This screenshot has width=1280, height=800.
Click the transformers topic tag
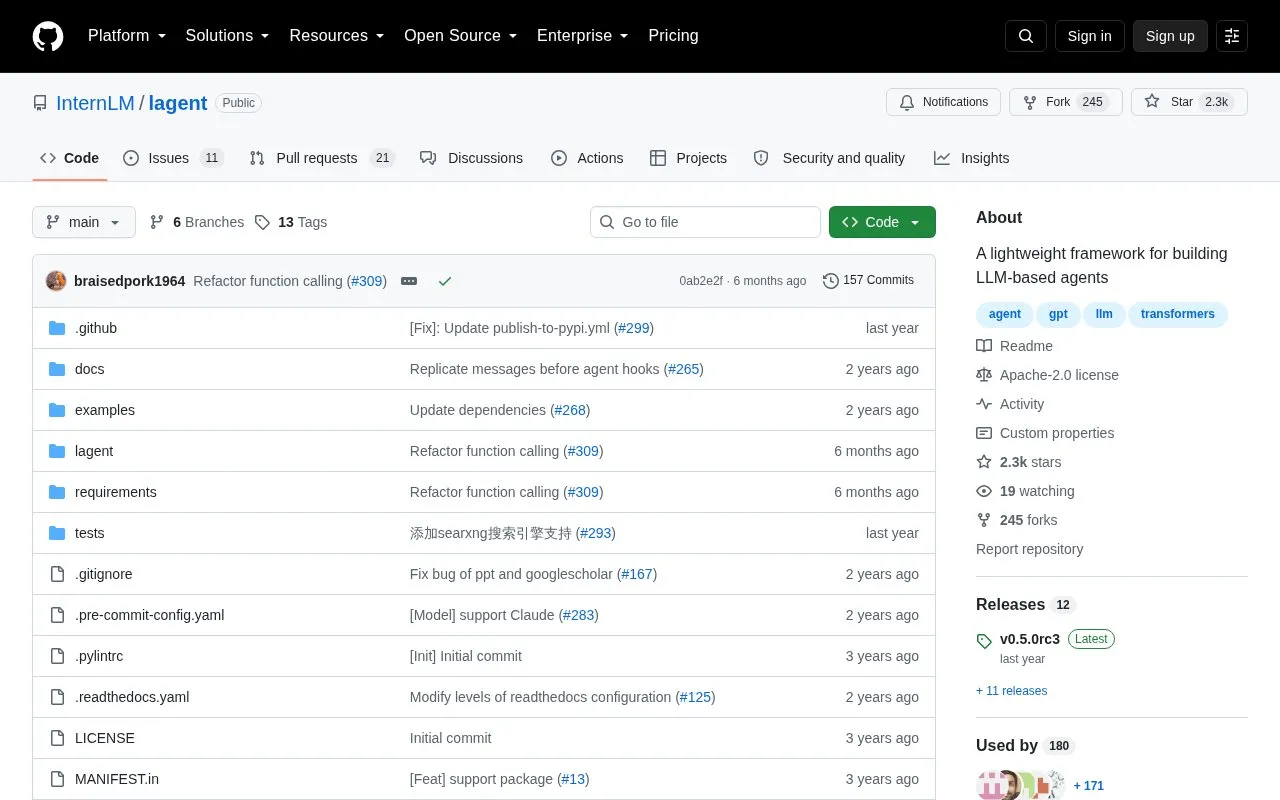(x=1178, y=314)
